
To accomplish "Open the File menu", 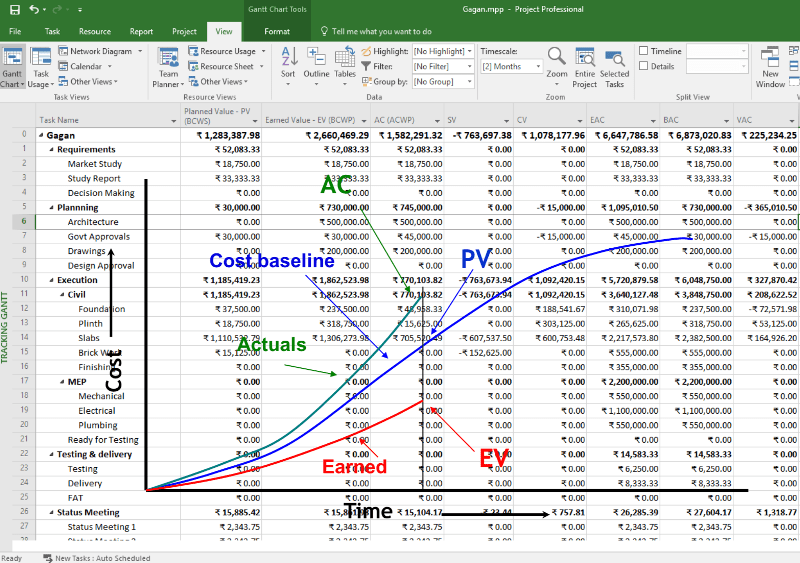I will pos(15,32).
